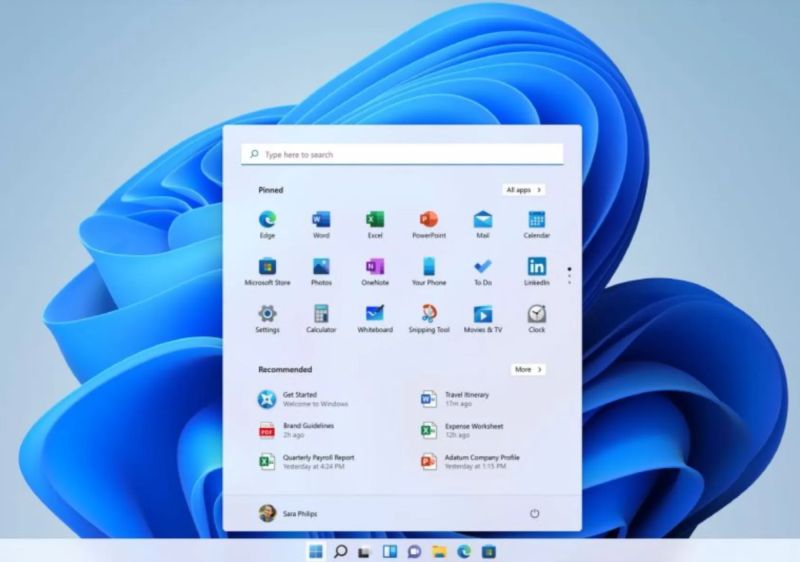
Task: Click the Power button
Action: coord(534,513)
